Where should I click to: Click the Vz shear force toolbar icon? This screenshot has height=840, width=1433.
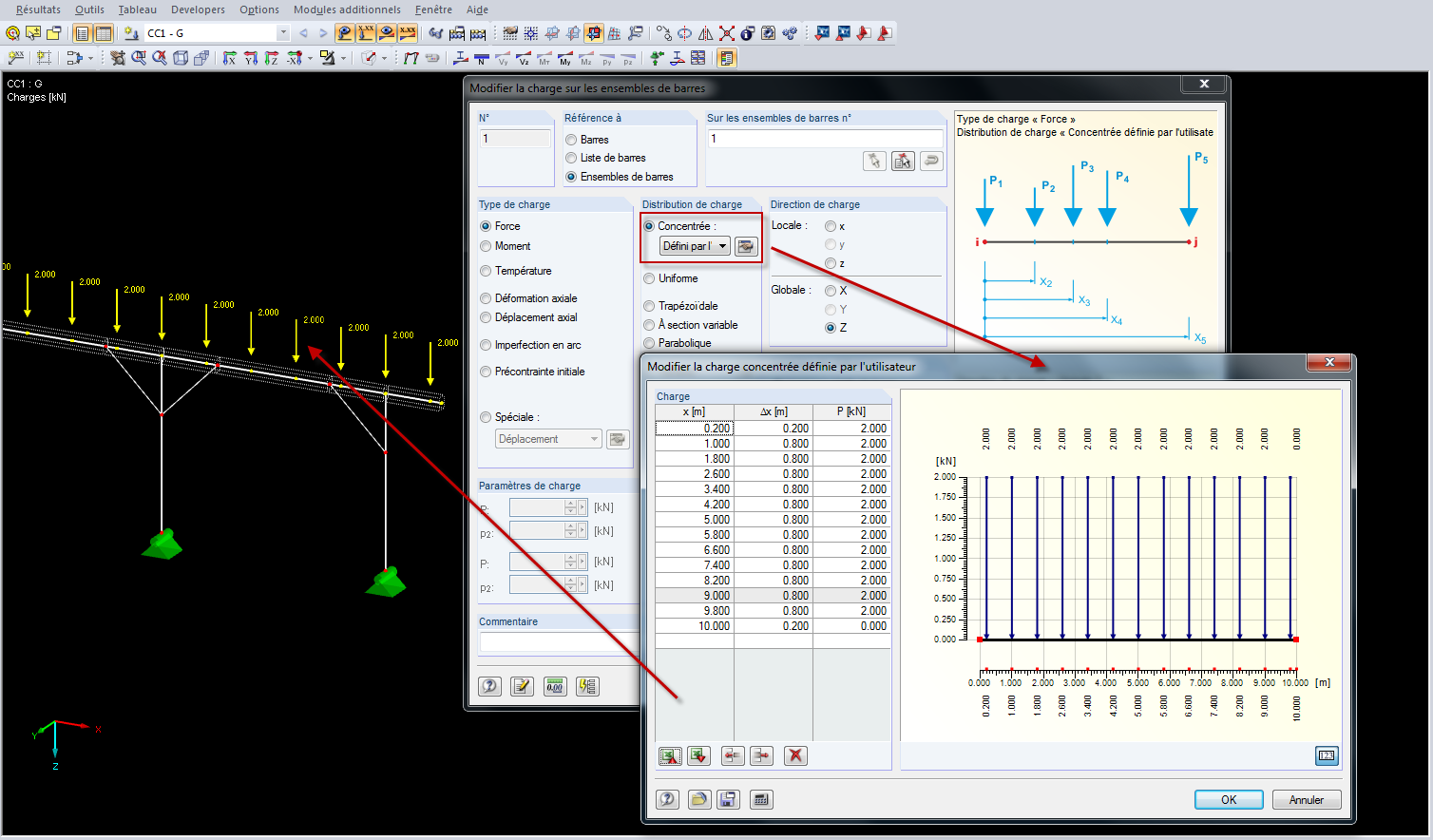click(x=524, y=58)
